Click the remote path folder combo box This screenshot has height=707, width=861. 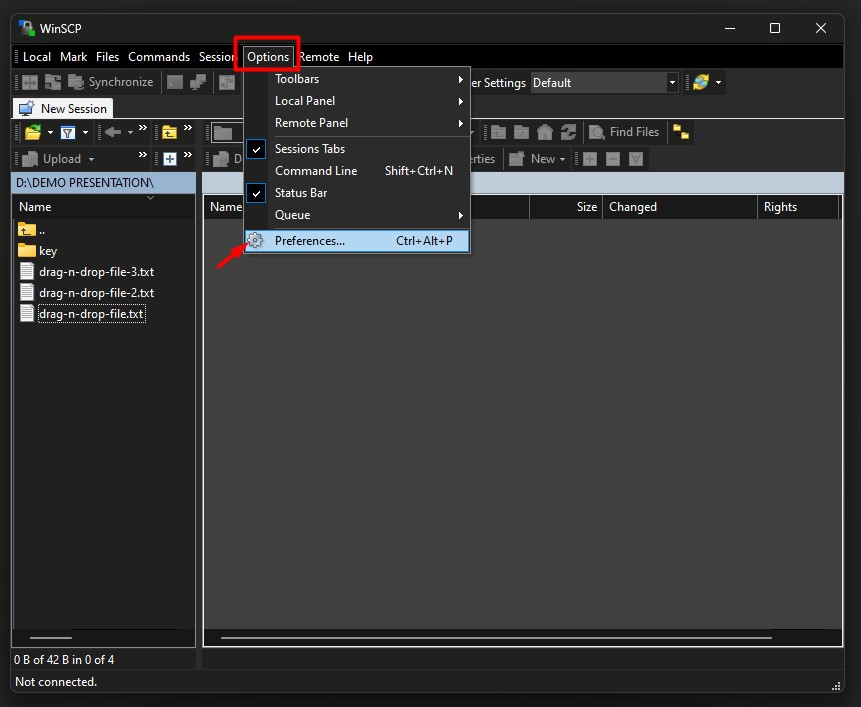(227, 132)
